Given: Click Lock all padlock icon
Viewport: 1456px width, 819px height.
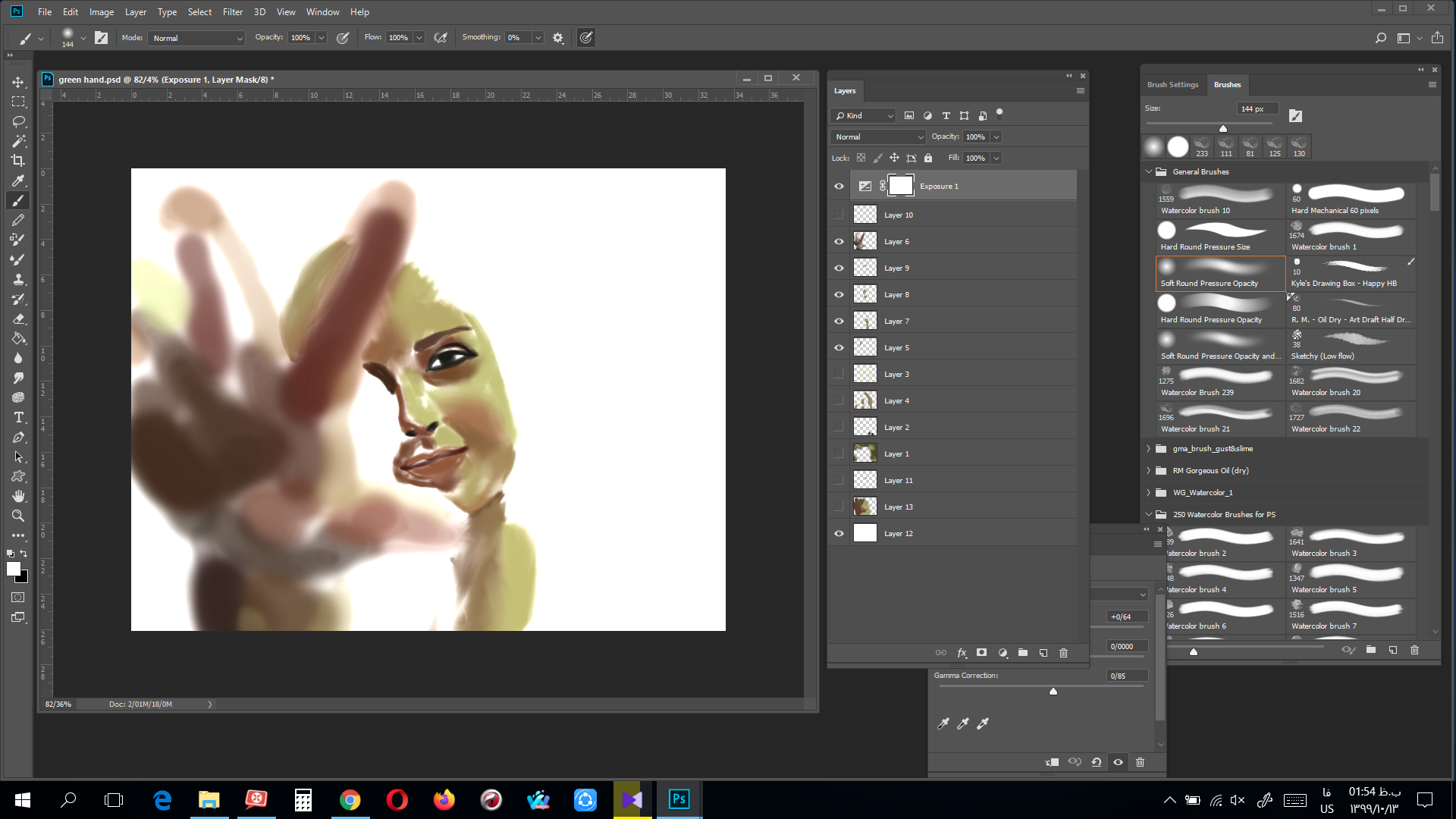Looking at the screenshot, I should [x=928, y=158].
